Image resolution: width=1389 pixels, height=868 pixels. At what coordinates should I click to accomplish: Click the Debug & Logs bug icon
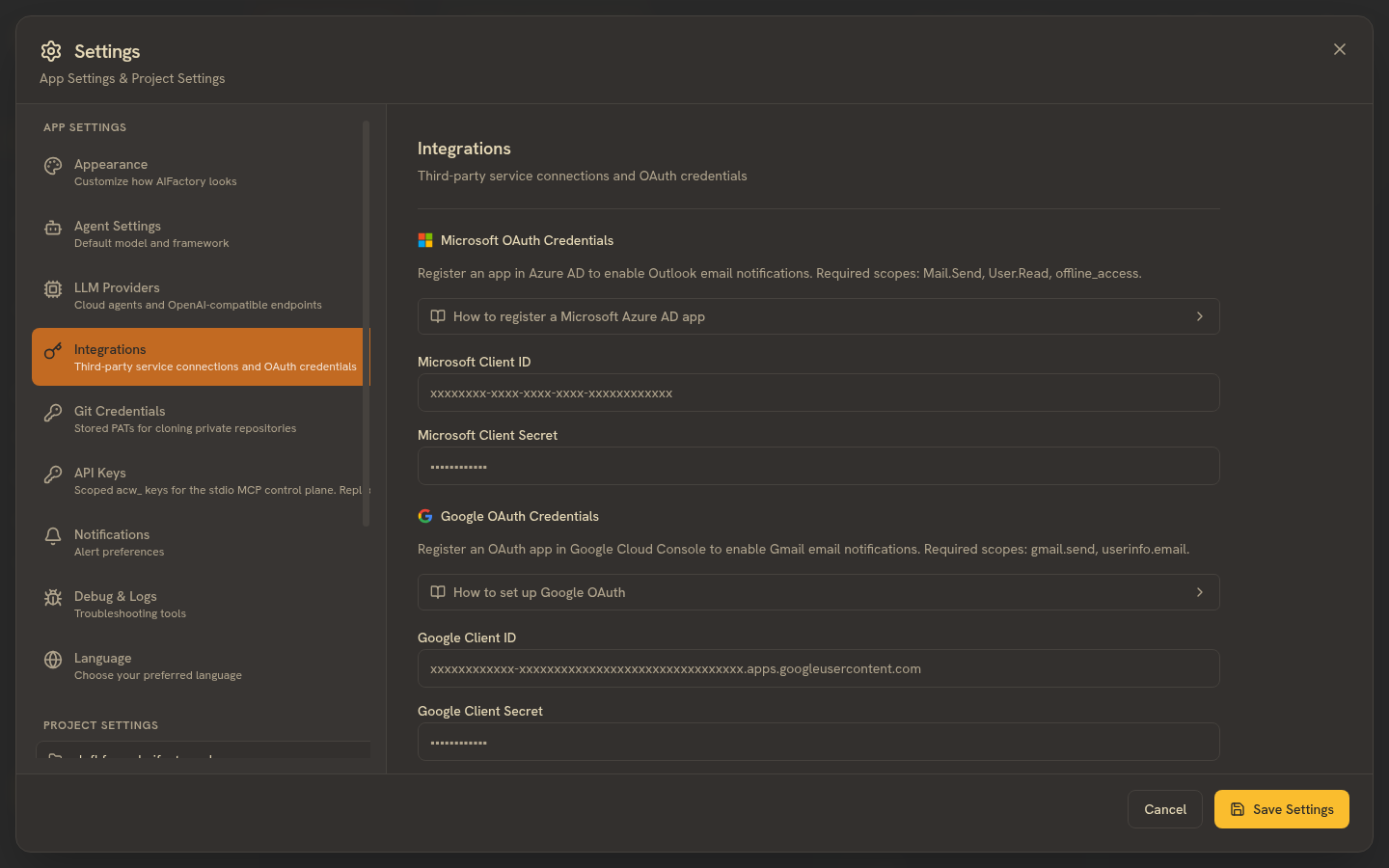coord(53,598)
